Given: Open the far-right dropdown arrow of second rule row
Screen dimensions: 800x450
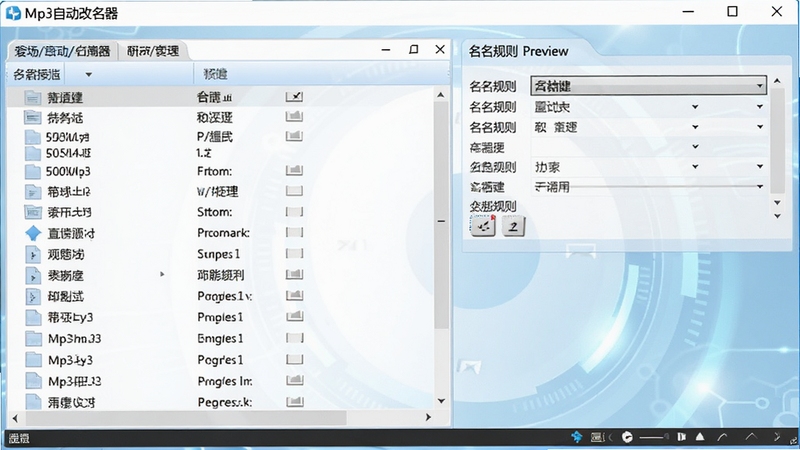Looking at the screenshot, I should coord(760,107).
